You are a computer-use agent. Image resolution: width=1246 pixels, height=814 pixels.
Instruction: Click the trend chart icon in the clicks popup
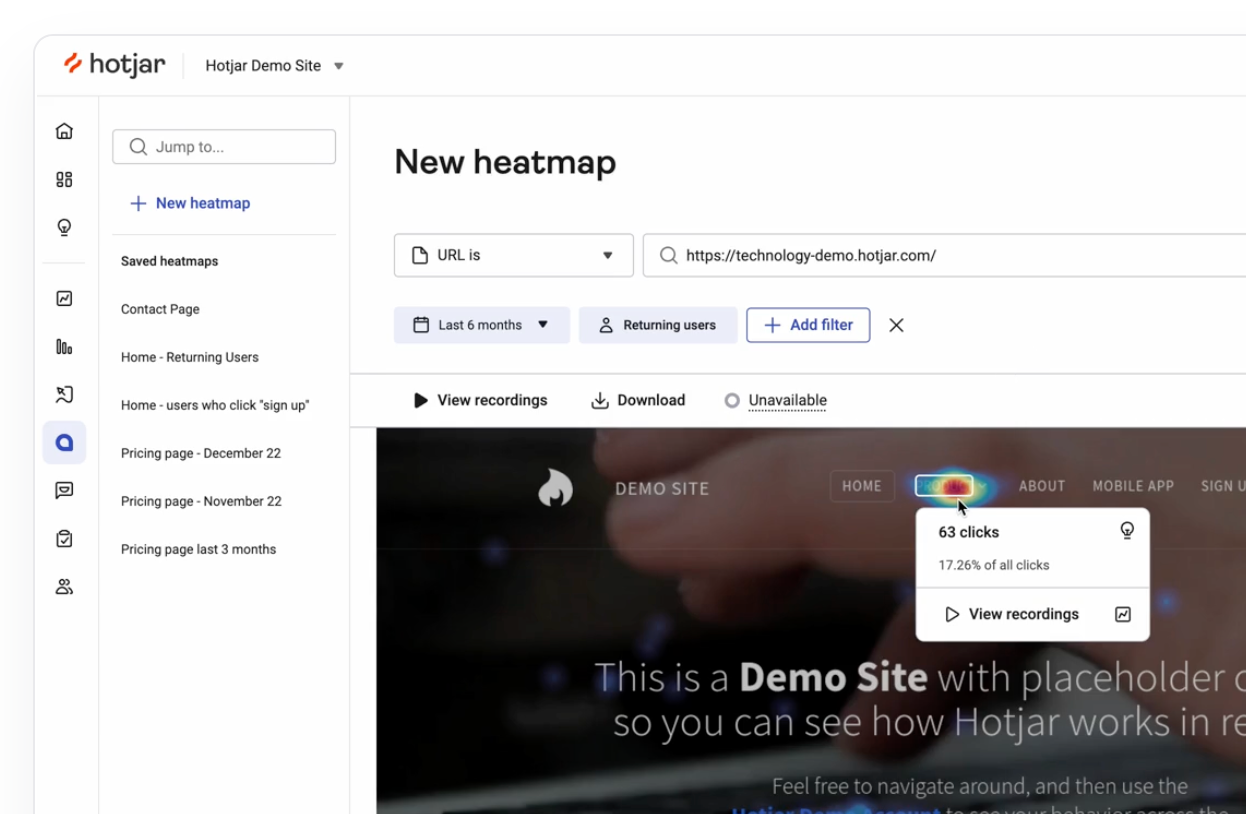[x=1123, y=614]
